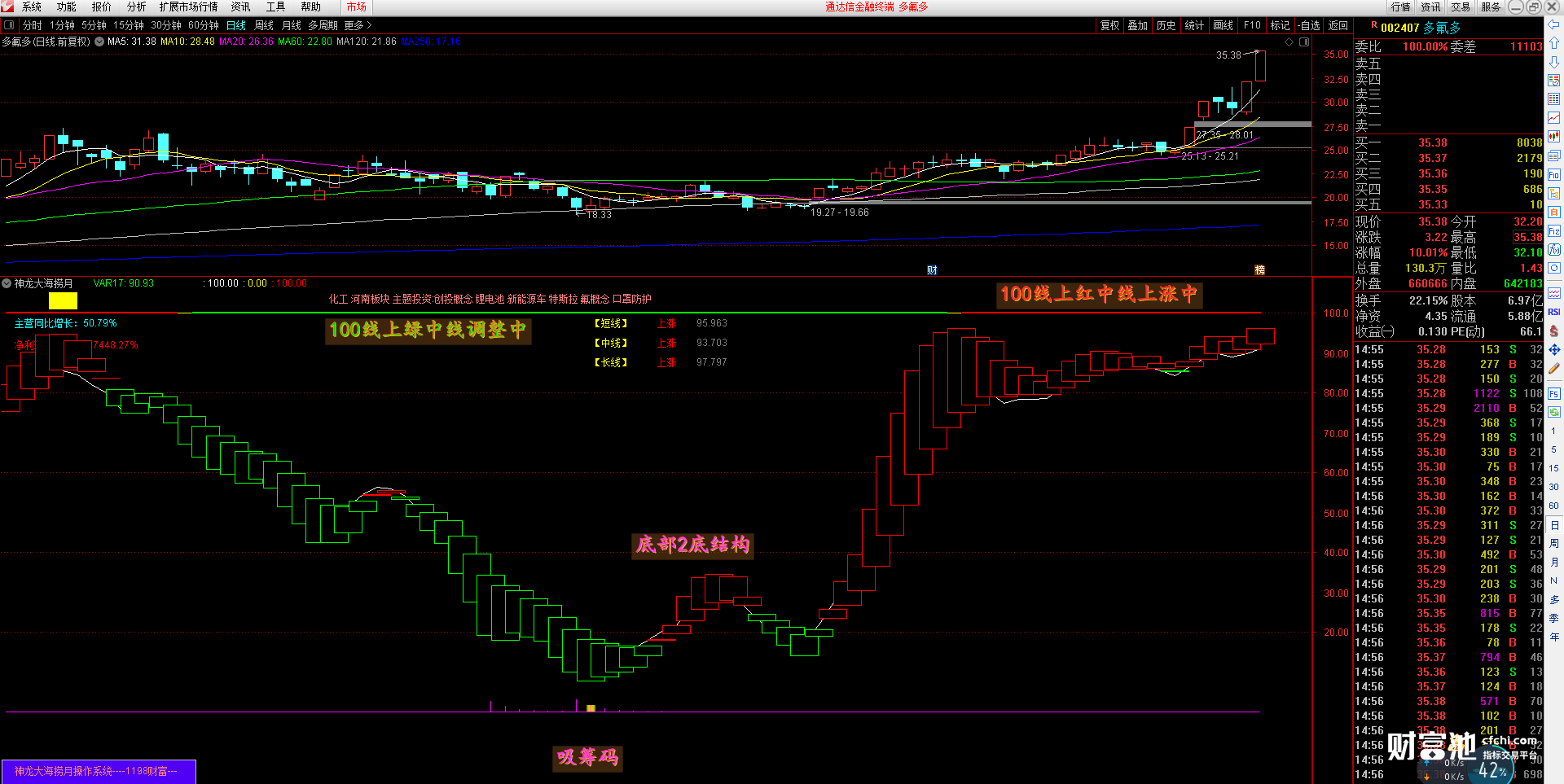This screenshot has height=784, width=1564.
Task: Switch to the 月线 chart tab
Action: [x=292, y=25]
